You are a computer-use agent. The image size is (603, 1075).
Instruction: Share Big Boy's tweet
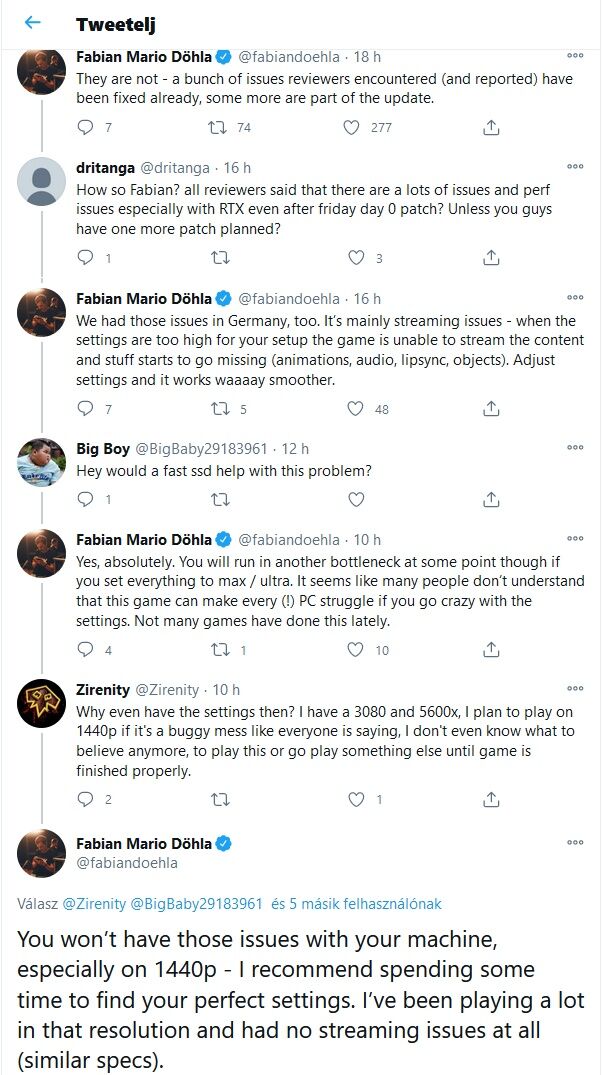click(x=491, y=499)
